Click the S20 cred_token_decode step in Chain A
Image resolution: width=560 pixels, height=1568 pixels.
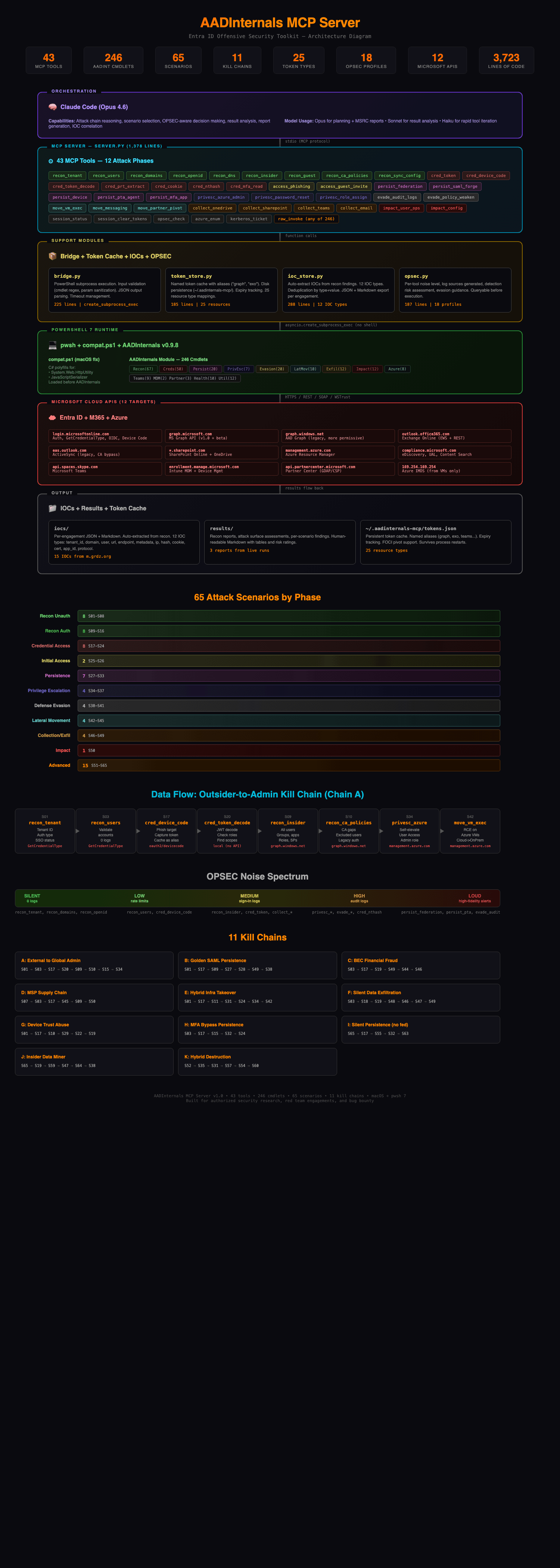(227, 831)
